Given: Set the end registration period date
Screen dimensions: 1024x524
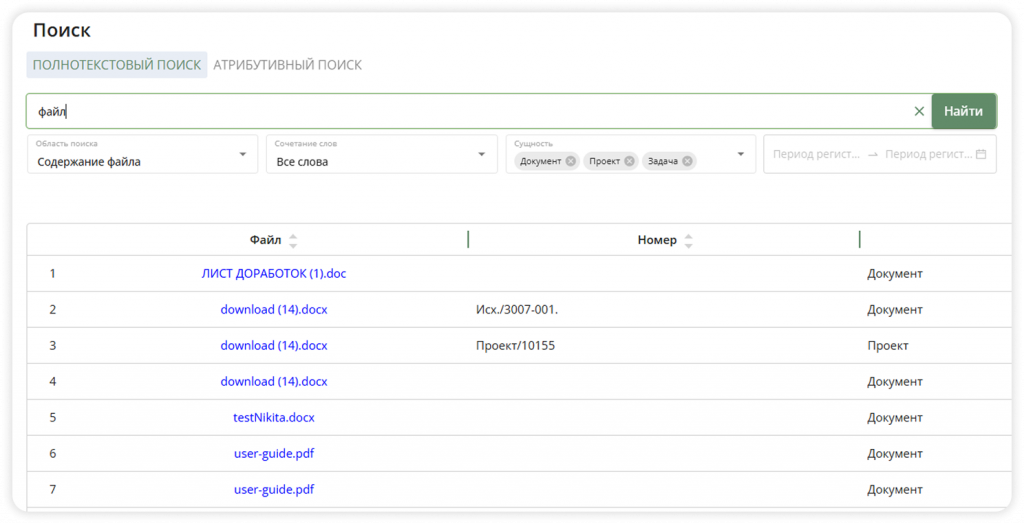Looking at the screenshot, I should pos(928,154).
